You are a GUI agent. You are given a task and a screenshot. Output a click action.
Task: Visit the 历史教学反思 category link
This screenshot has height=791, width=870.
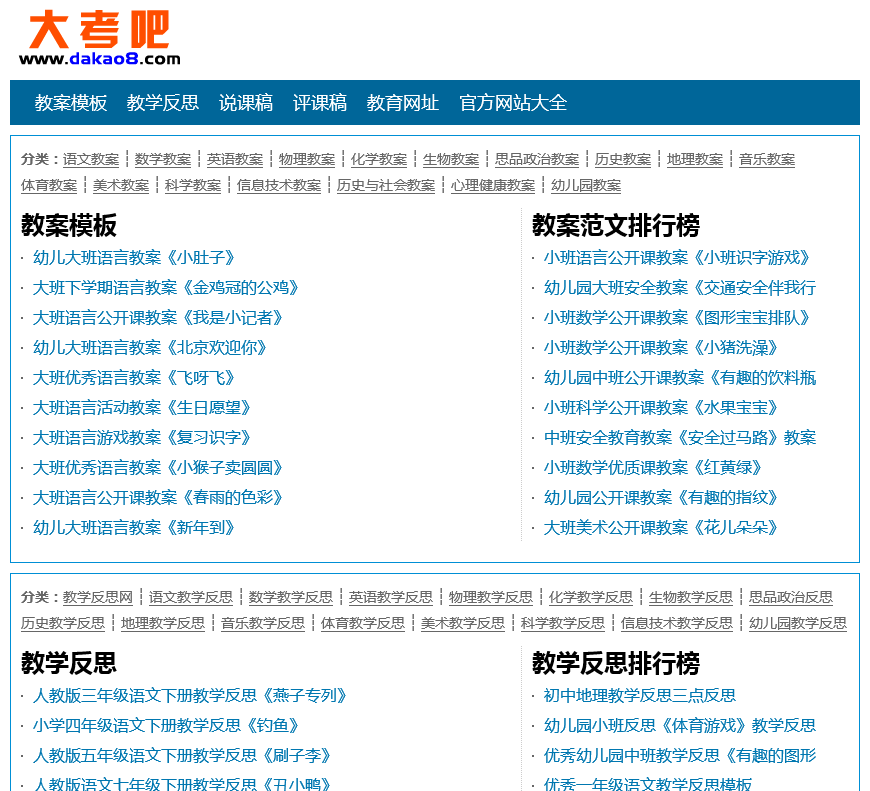pyautogui.click(x=63, y=623)
